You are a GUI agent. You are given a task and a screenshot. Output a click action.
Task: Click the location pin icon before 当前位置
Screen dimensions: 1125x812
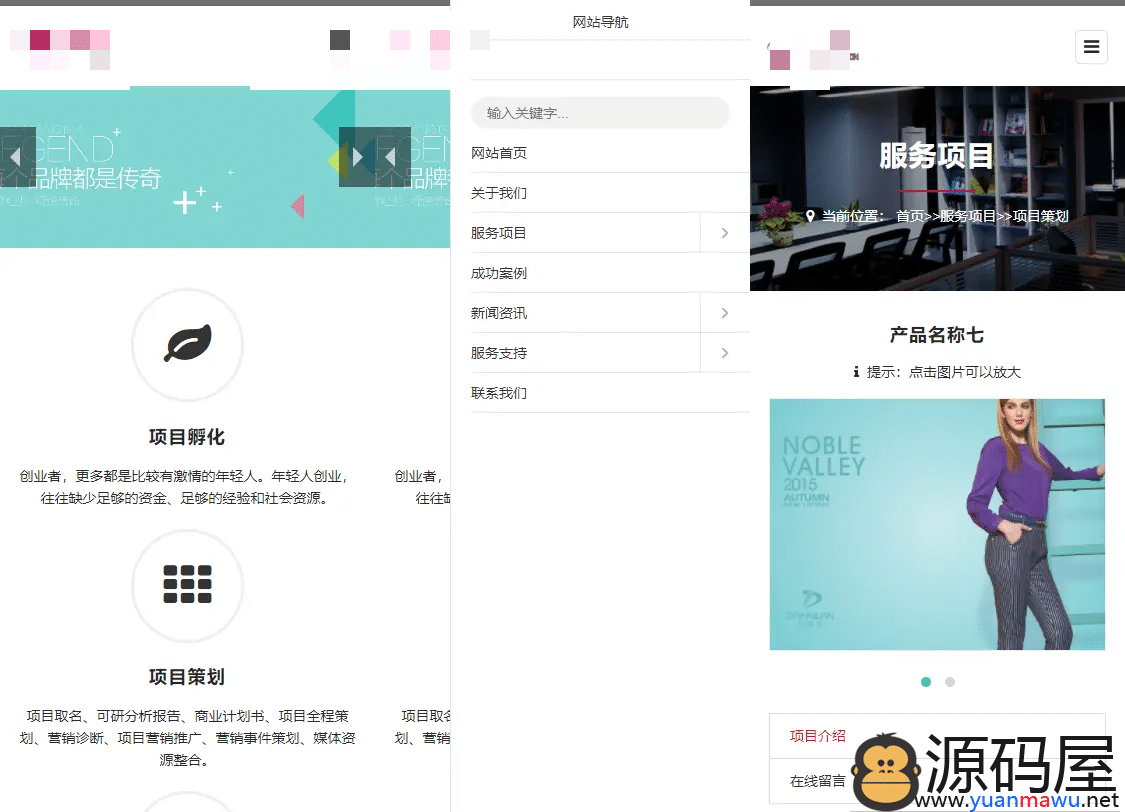point(810,216)
